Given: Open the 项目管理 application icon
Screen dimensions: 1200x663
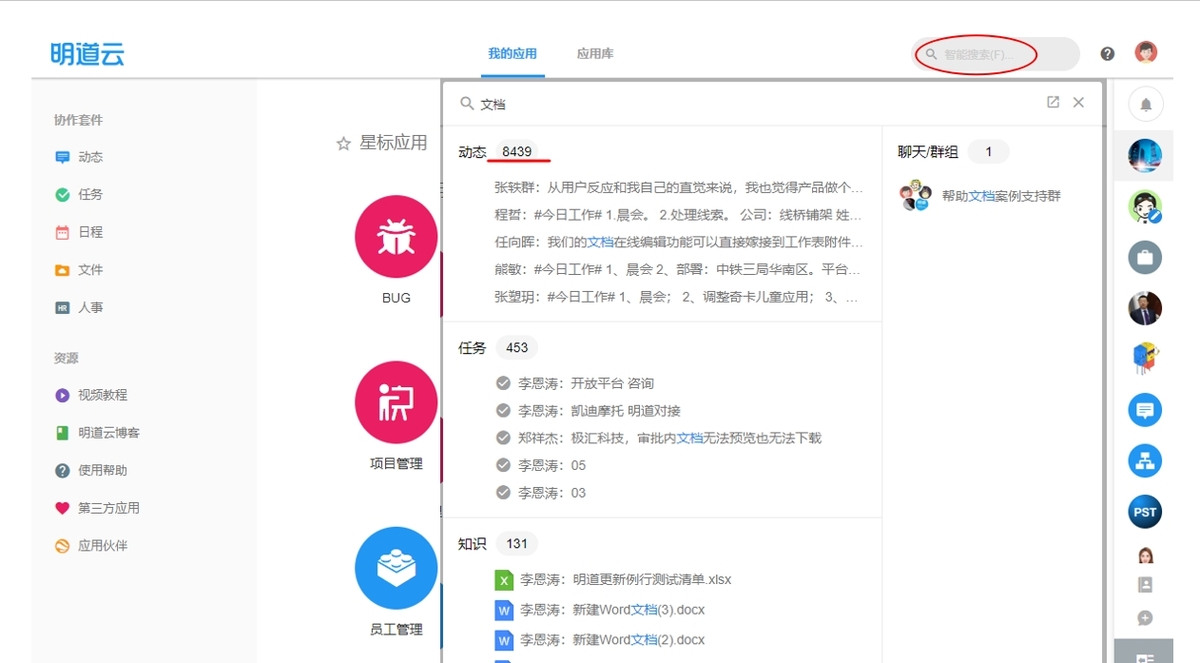Looking at the screenshot, I should pos(396,403).
